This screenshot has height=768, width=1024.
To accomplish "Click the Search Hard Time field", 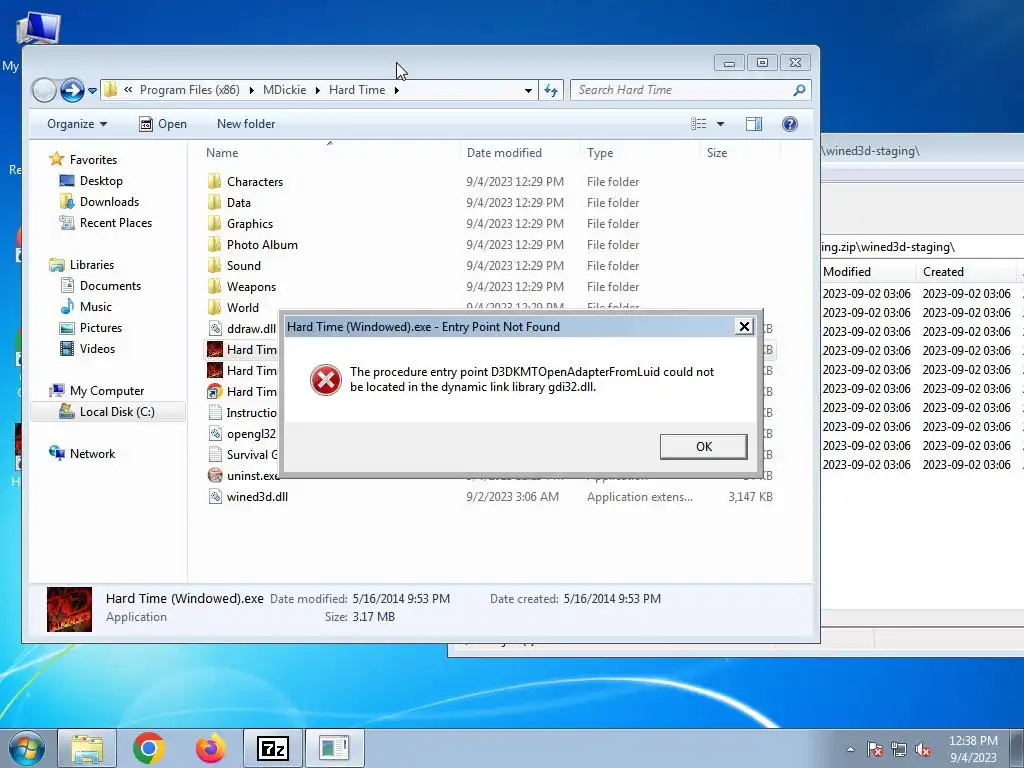I will pos(691,90).
